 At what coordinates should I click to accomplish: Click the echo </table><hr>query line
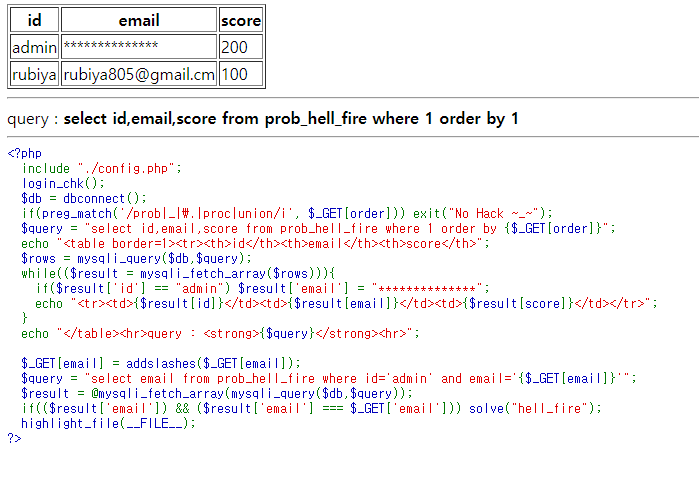click(220, 333)
